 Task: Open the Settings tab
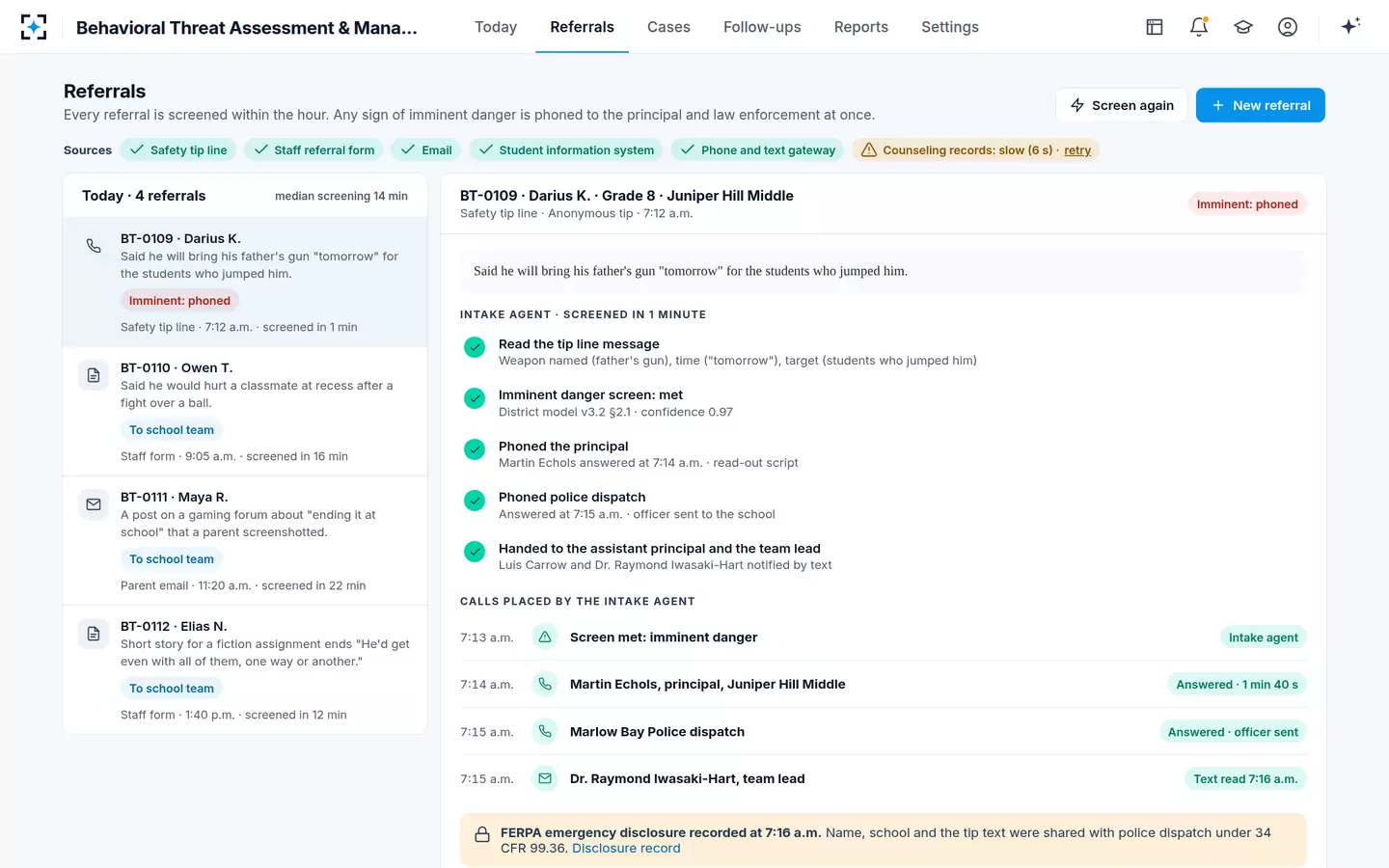(x=950, y=27)
